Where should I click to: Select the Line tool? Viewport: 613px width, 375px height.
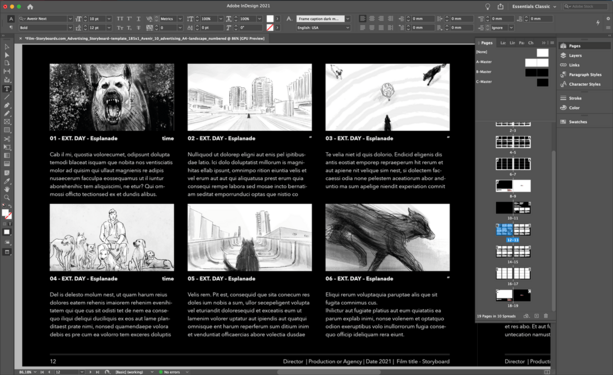click(x=7, y=97)
